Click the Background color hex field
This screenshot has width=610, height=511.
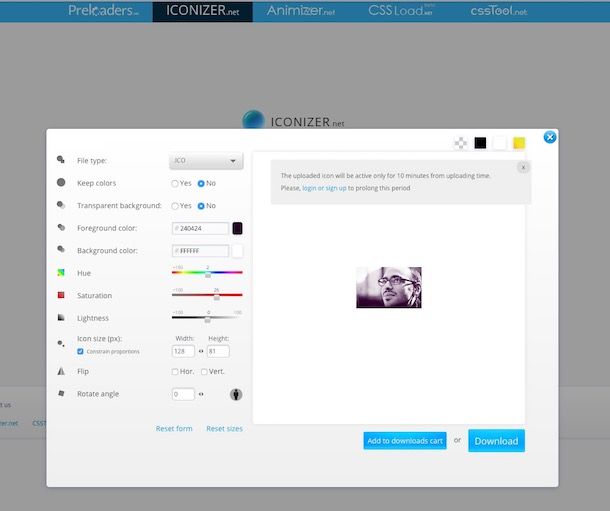[200, 251]
